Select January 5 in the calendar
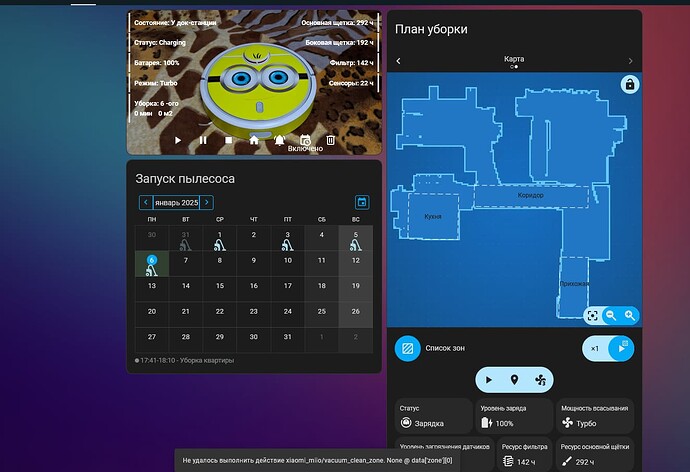Viewport: 690px width, 472px height. coord(356,238)
